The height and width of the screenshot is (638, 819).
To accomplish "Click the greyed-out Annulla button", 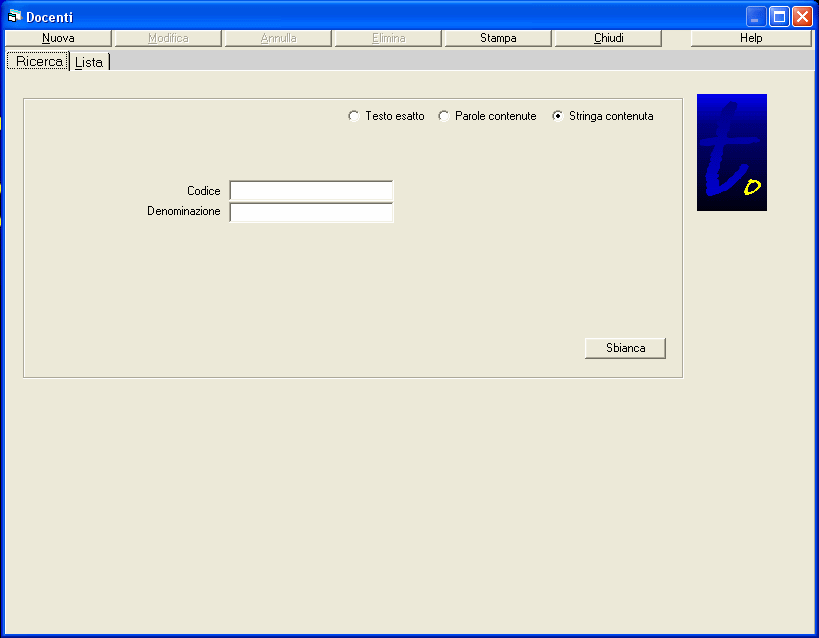I will pyautogui.click(x=278, y=38).
